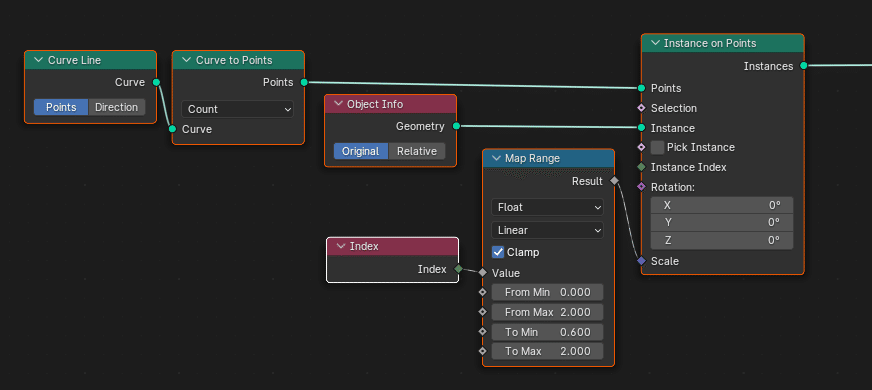
Task: Click the From Min value field
Action: pyautogui.click(x=548, y=292)
